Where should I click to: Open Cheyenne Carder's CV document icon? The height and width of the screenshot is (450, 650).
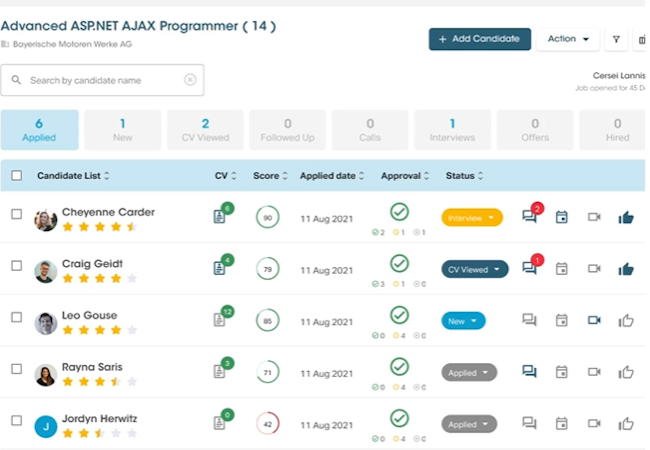tap(219, 216)
